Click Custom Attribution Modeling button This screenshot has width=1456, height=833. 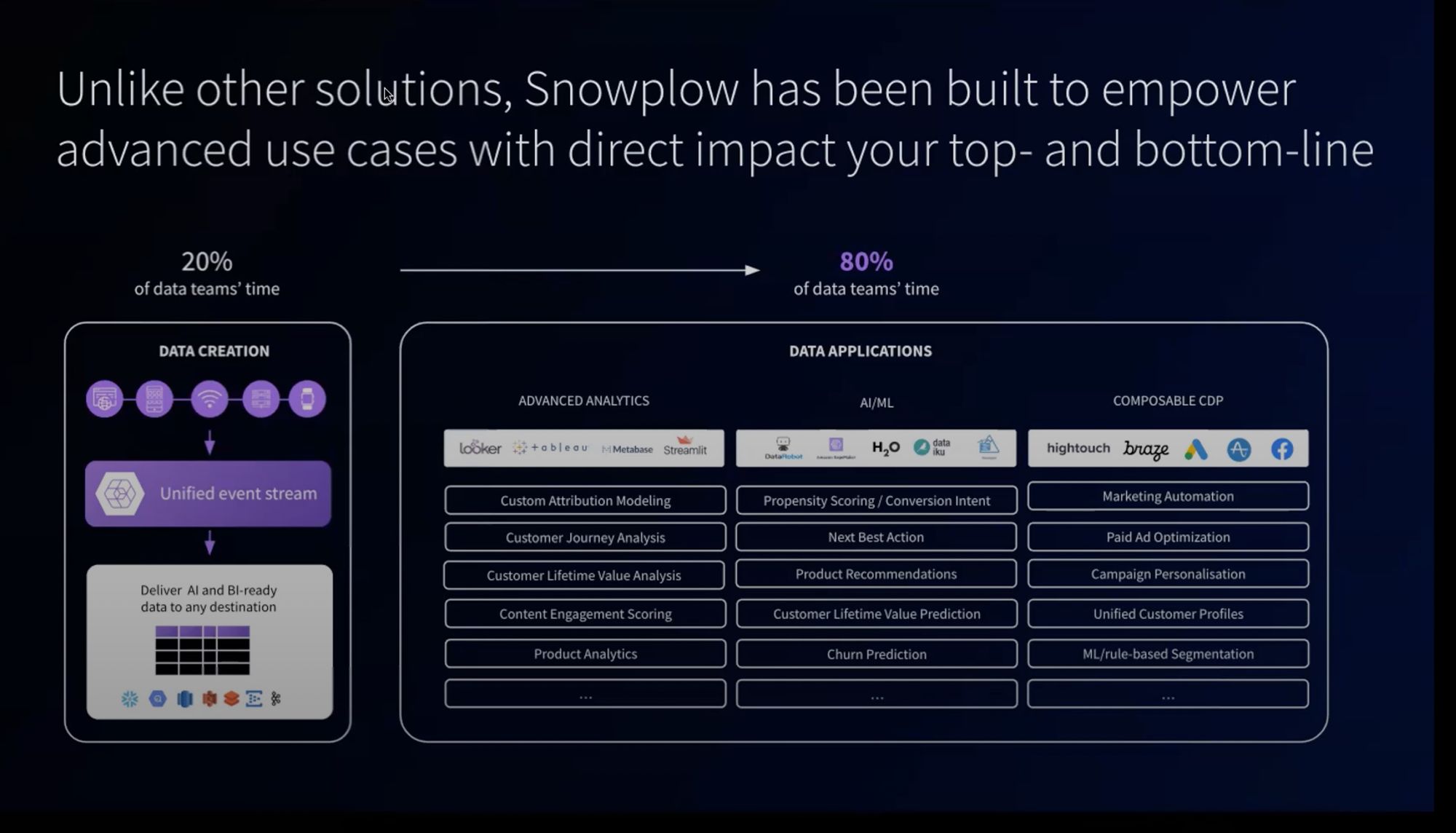pyautogui.click(x=585, y=499)
